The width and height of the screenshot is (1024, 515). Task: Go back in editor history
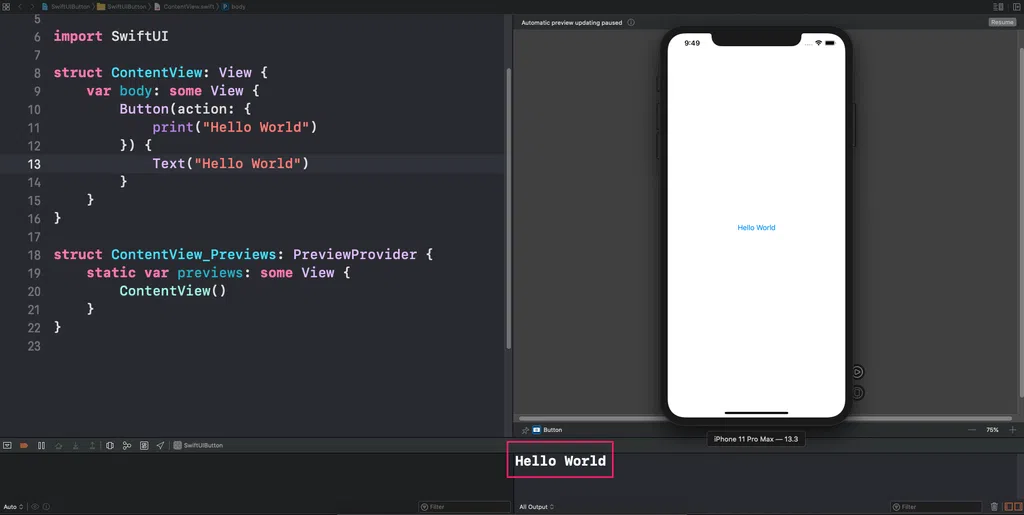point(20,7)
